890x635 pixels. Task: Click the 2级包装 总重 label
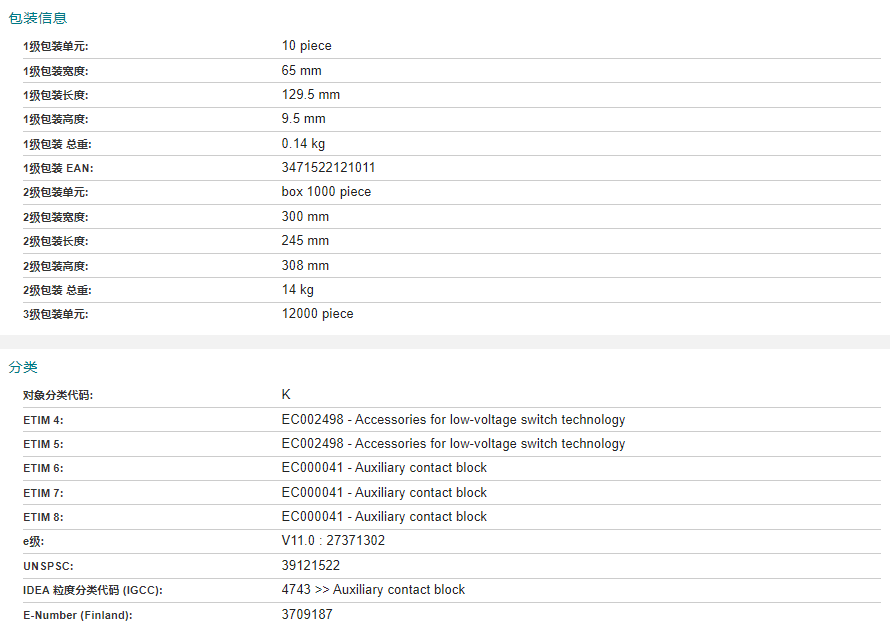(x=57, y=291)
